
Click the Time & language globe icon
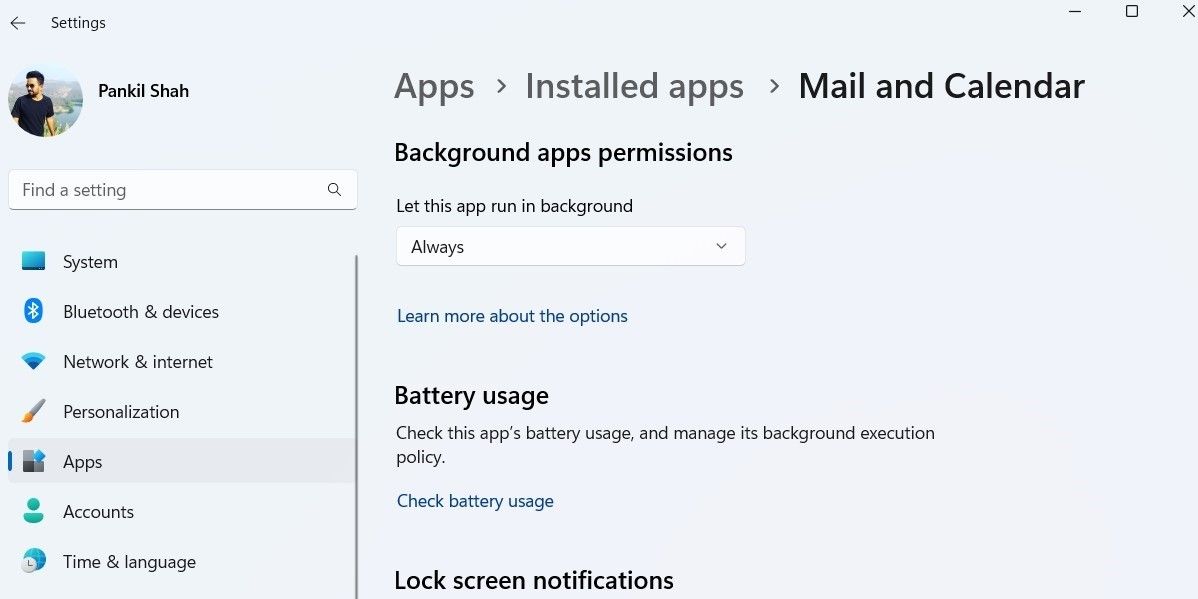(x=34, y=561)
